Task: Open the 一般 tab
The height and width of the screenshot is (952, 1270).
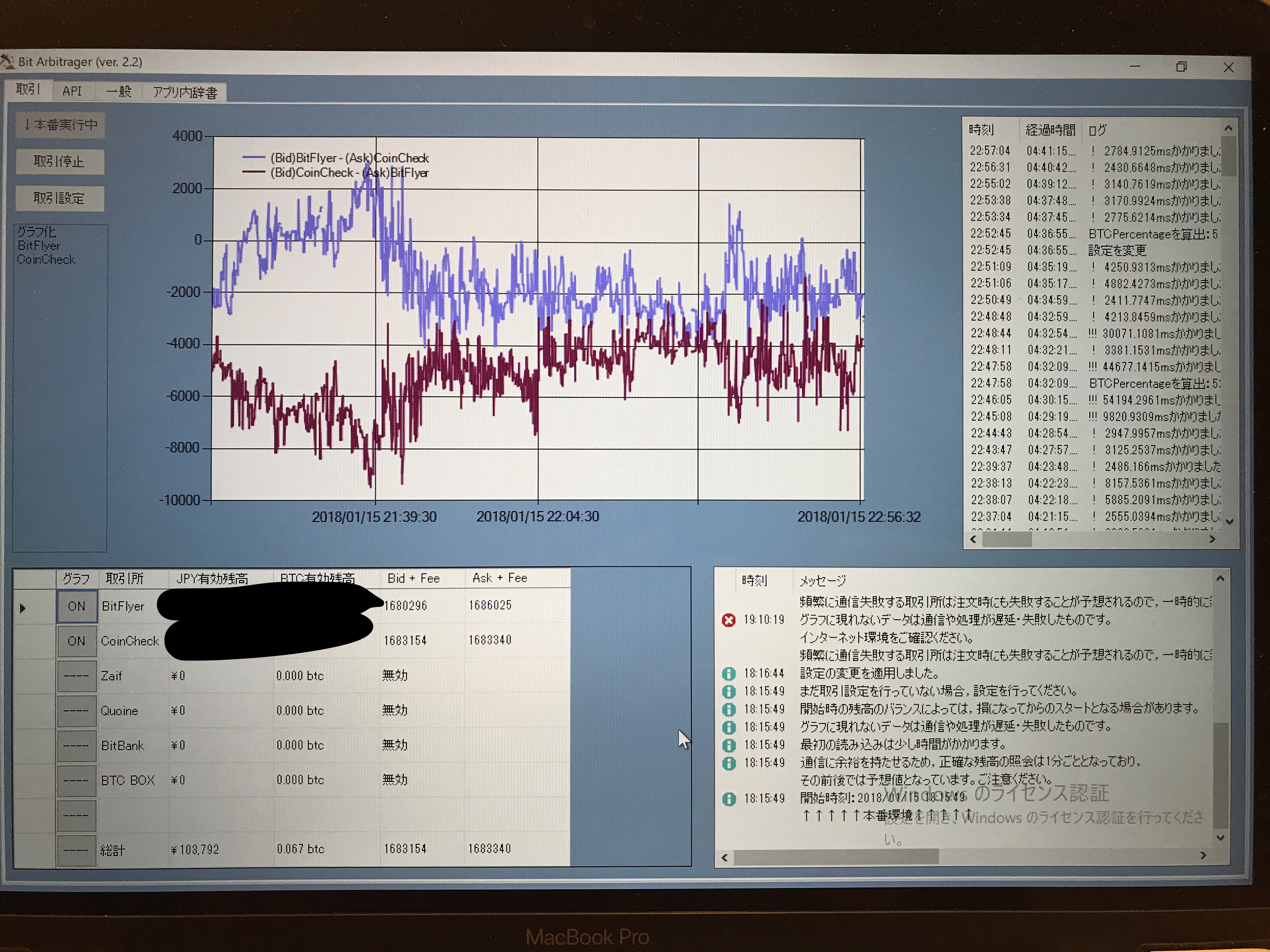Action: pyautogui.click(x=119, y=92)
